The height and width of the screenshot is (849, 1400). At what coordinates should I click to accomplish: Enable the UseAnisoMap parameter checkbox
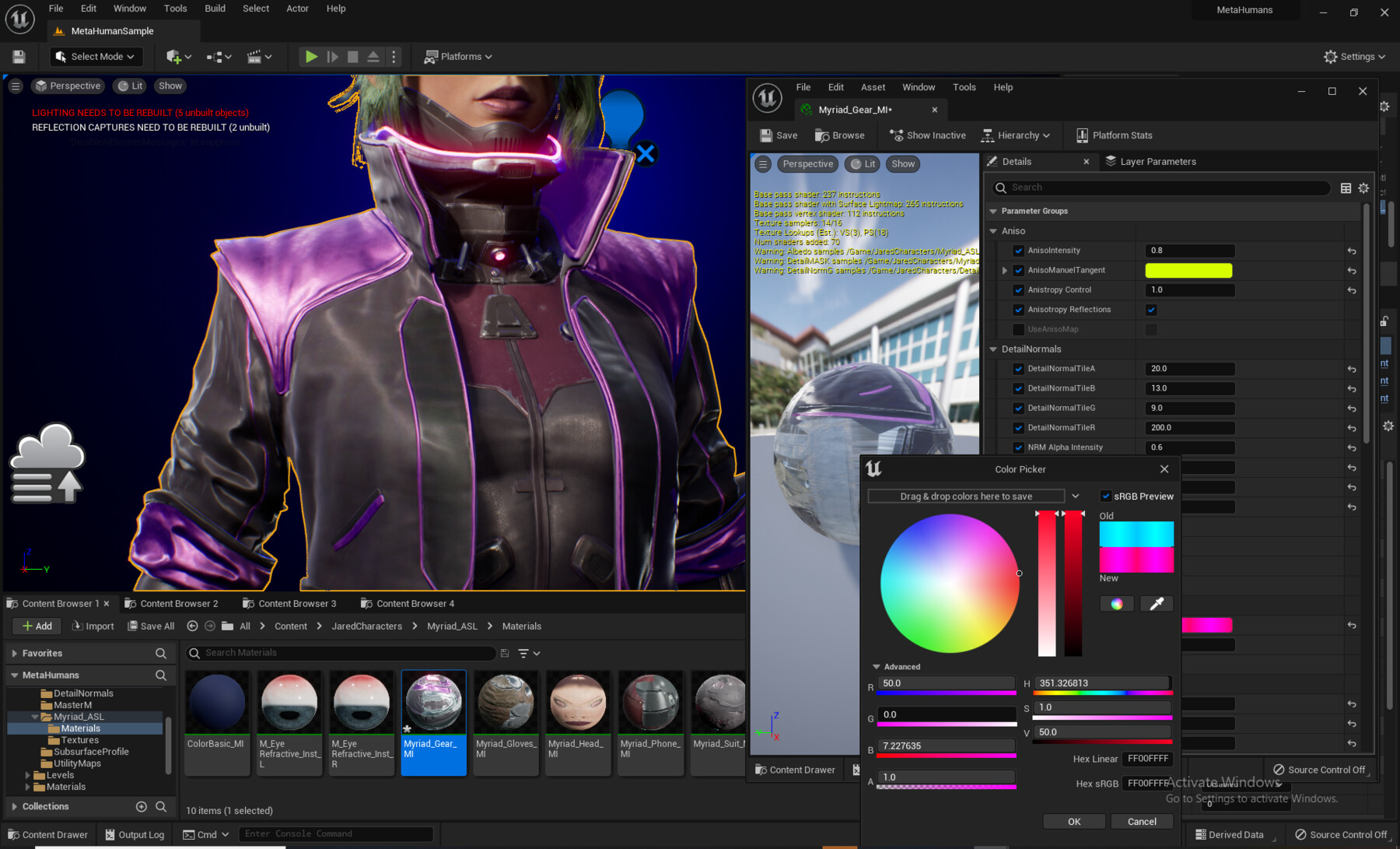(1018, 329)
